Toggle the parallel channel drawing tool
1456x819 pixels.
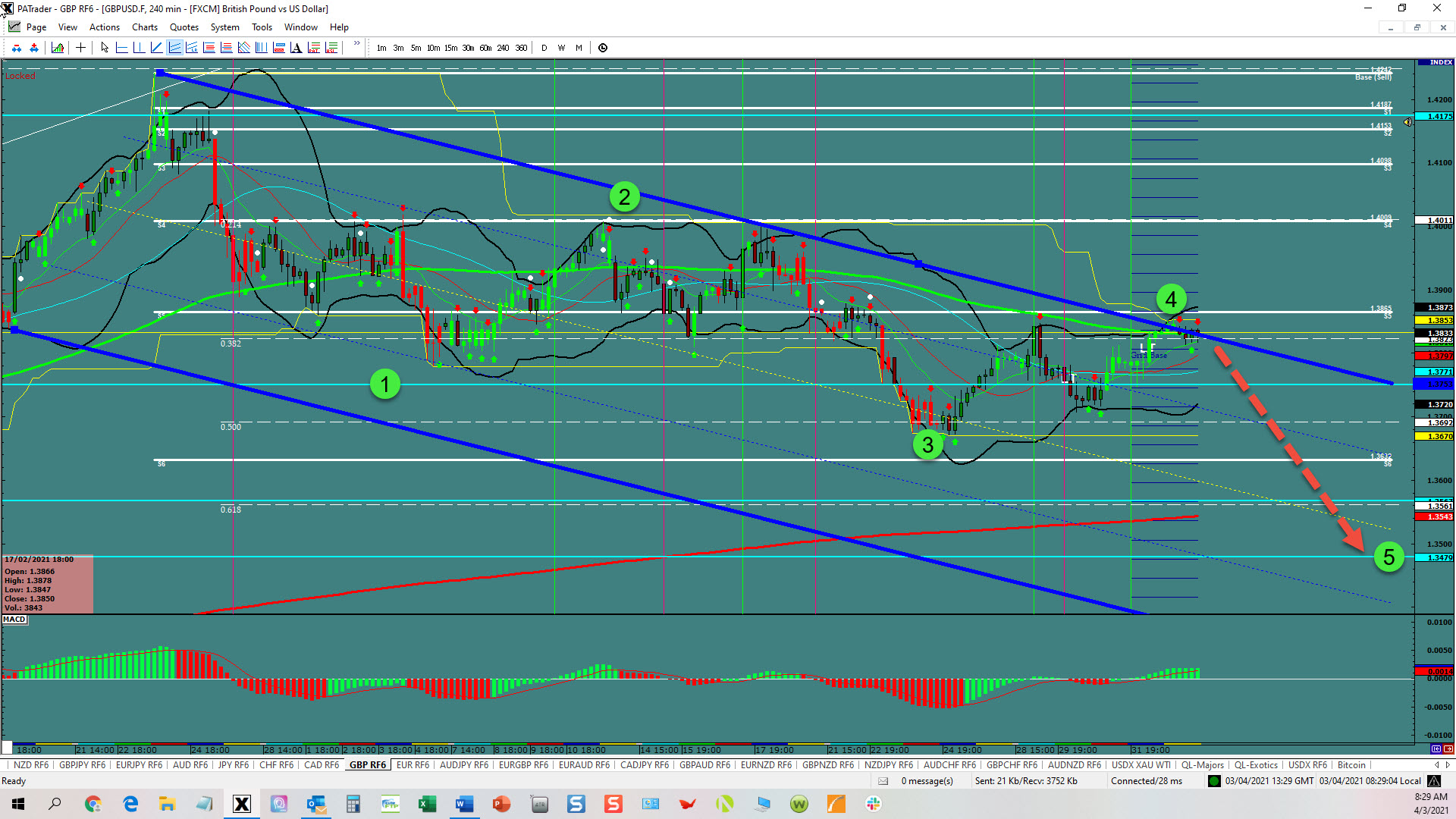(174, 48)
